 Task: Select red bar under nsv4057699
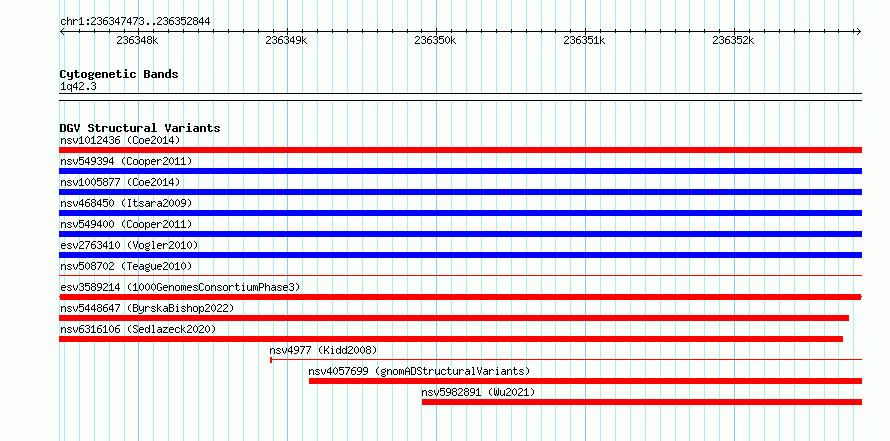[x=585, y=381]
